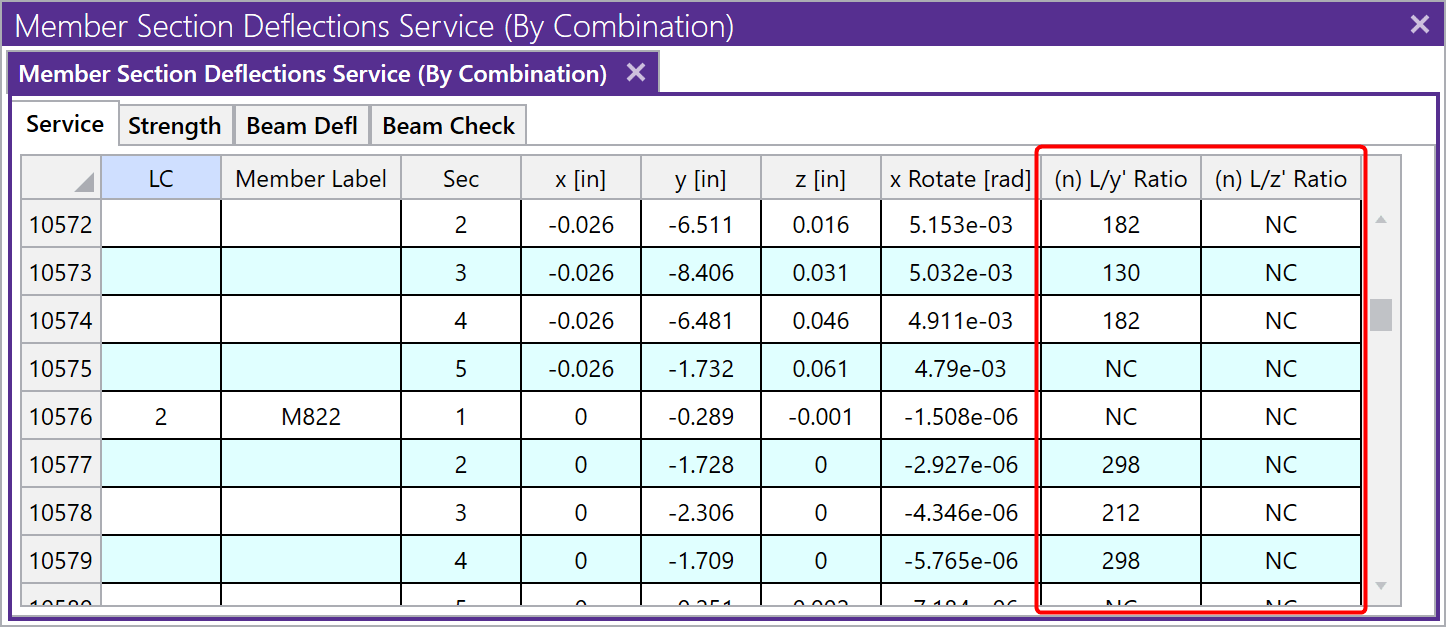Click the L/y' ratio cell showing 130
Viewport: 1446px width, 627px height.
click(1120, 273)
